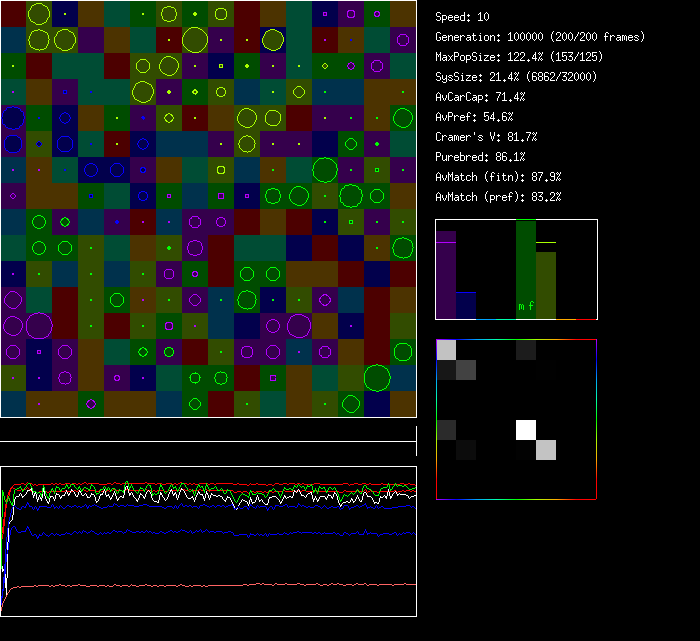Click the MaxPopSize statistic line

pyautogui.click(x=517, y=57)
